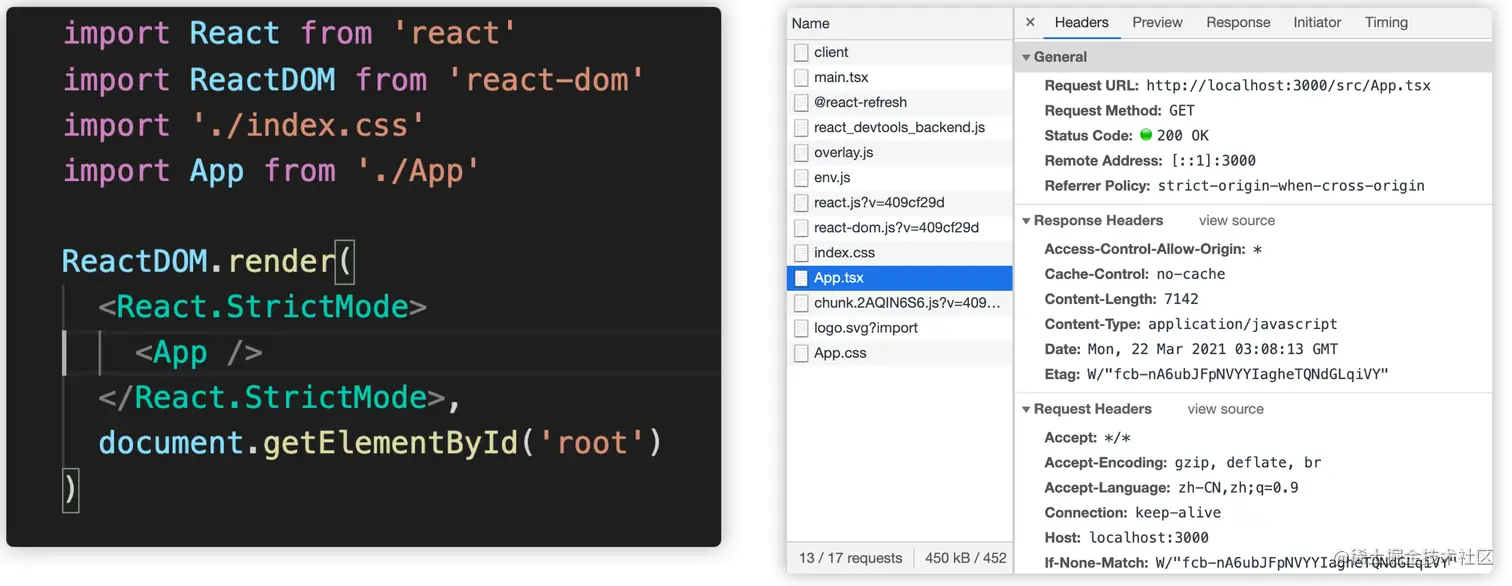The height and width of the screenshot is (586, 1512).
Task: Click the file icon beside index.css
Action: click(x=801, y=252)
